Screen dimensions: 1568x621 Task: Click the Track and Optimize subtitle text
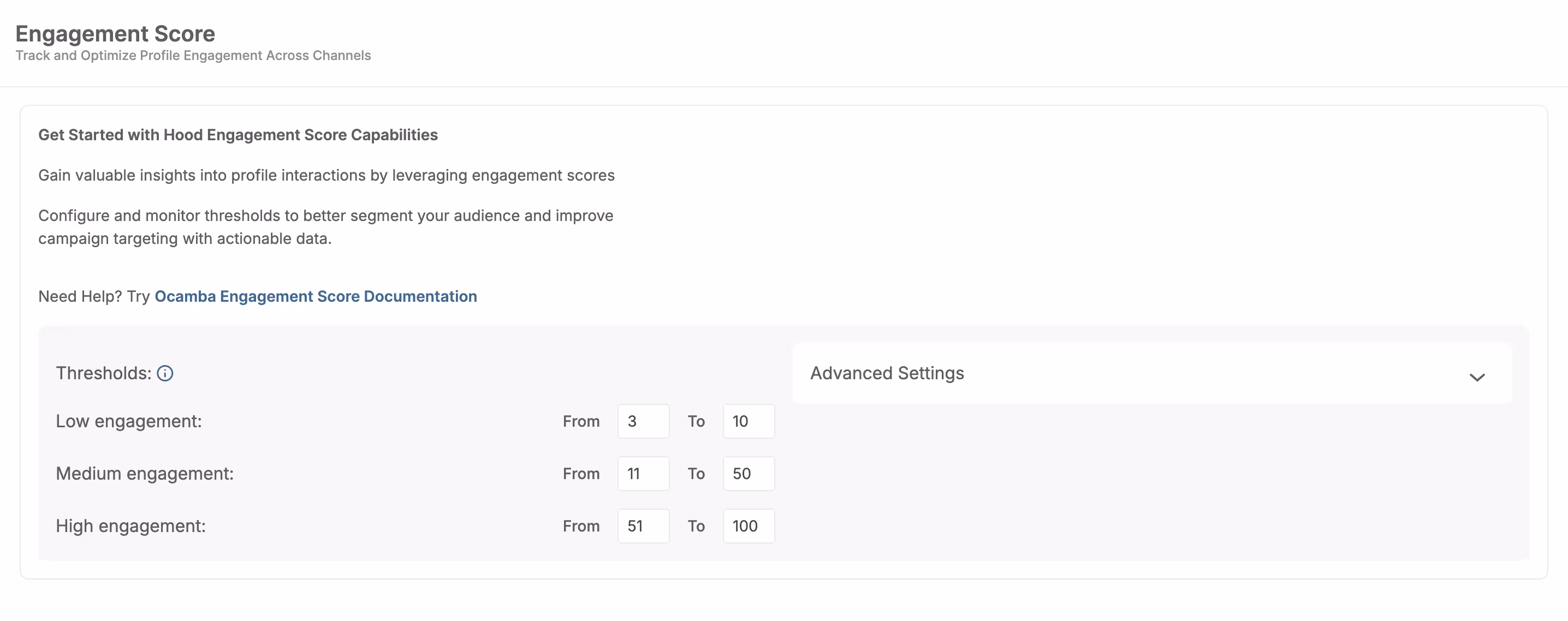pos(193,55)
